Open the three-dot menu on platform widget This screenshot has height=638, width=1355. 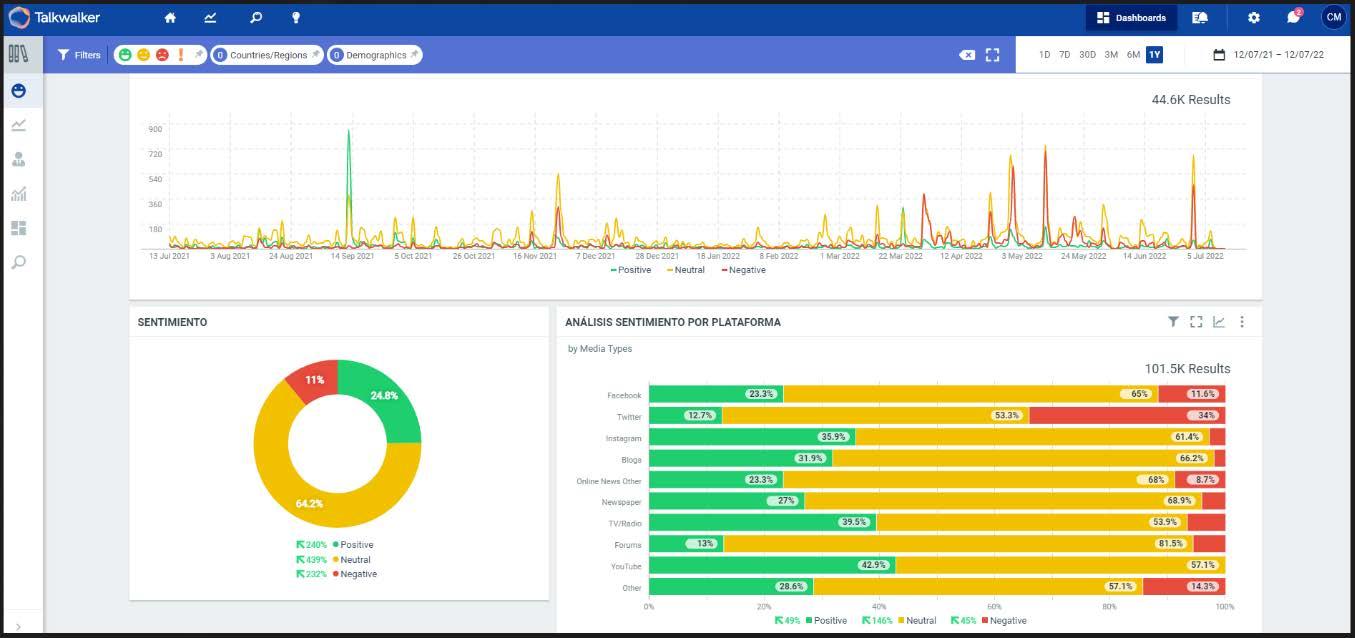1242,322
